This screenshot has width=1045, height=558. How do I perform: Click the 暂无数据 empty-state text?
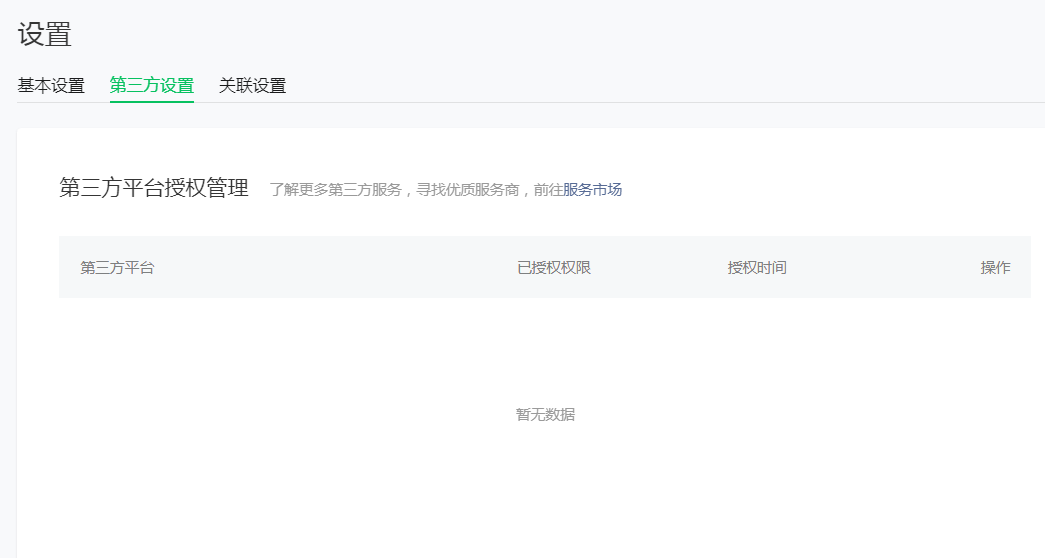(545, 415)
